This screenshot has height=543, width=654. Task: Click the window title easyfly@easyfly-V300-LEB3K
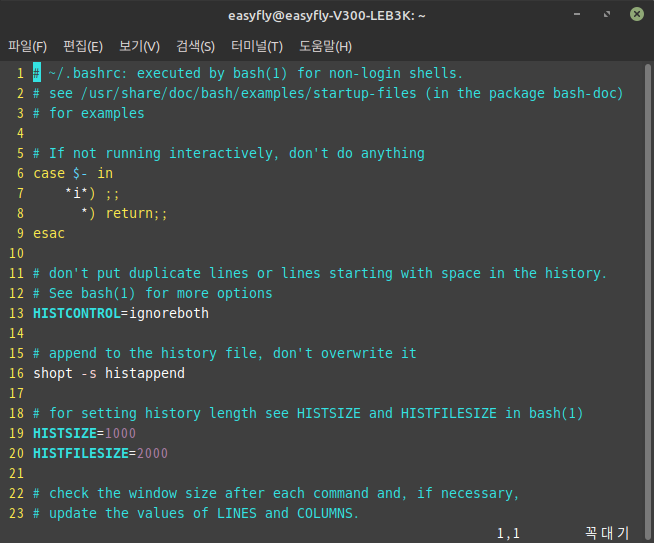[x=327, y=16]
